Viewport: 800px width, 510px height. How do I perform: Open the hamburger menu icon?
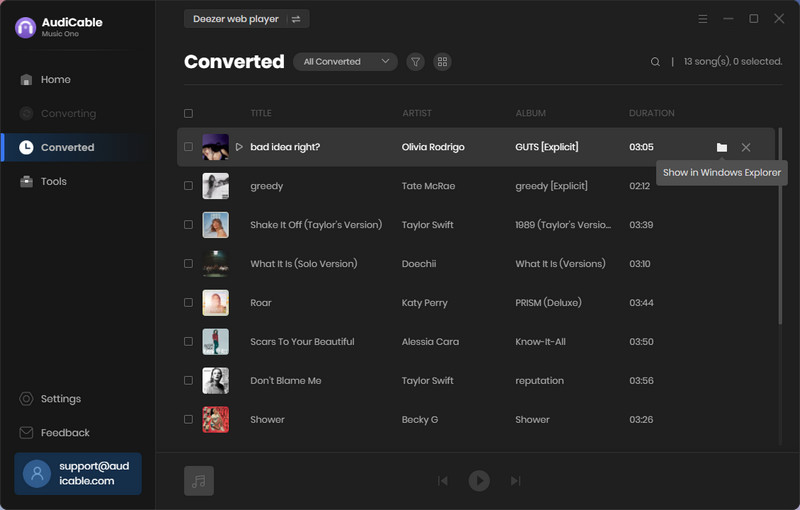703,19
